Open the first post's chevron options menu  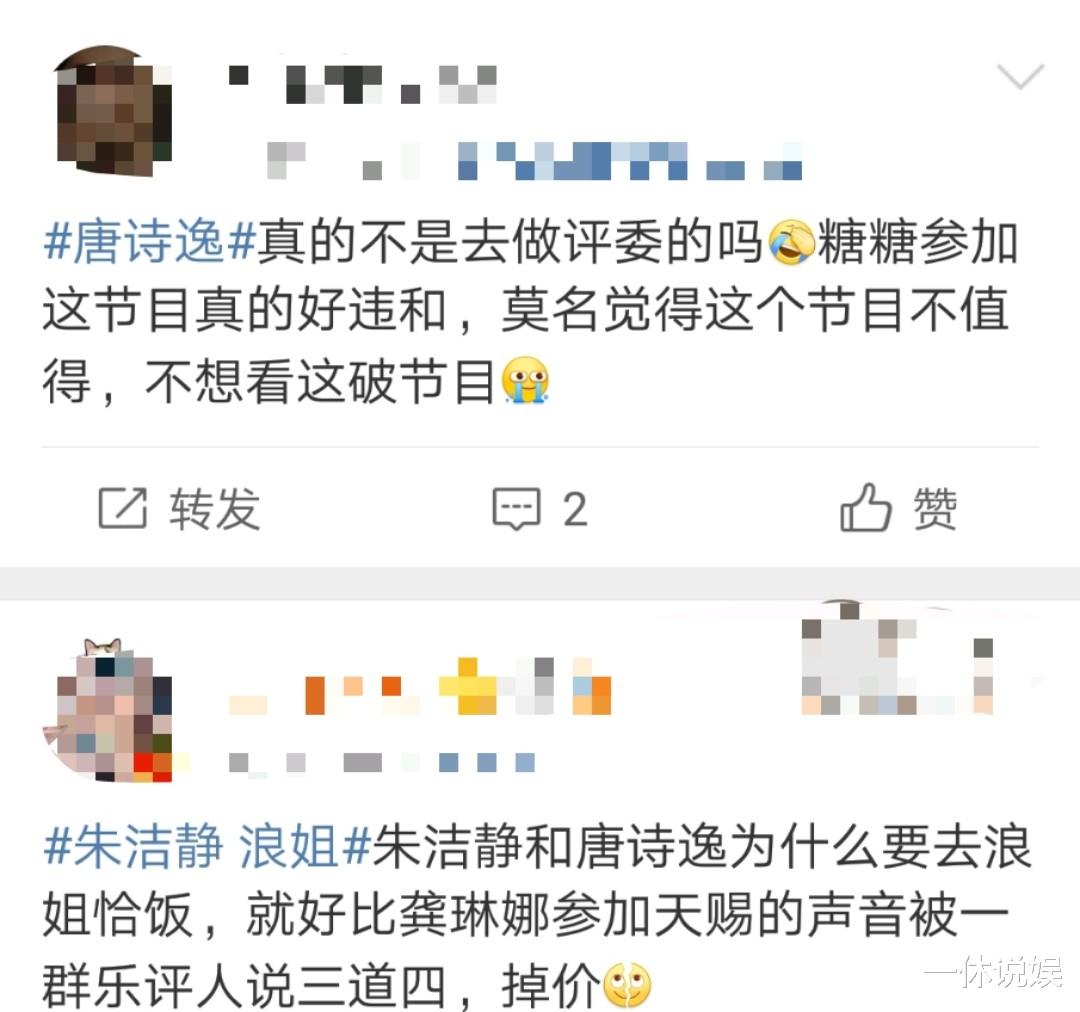click(x=1021, y=76)
